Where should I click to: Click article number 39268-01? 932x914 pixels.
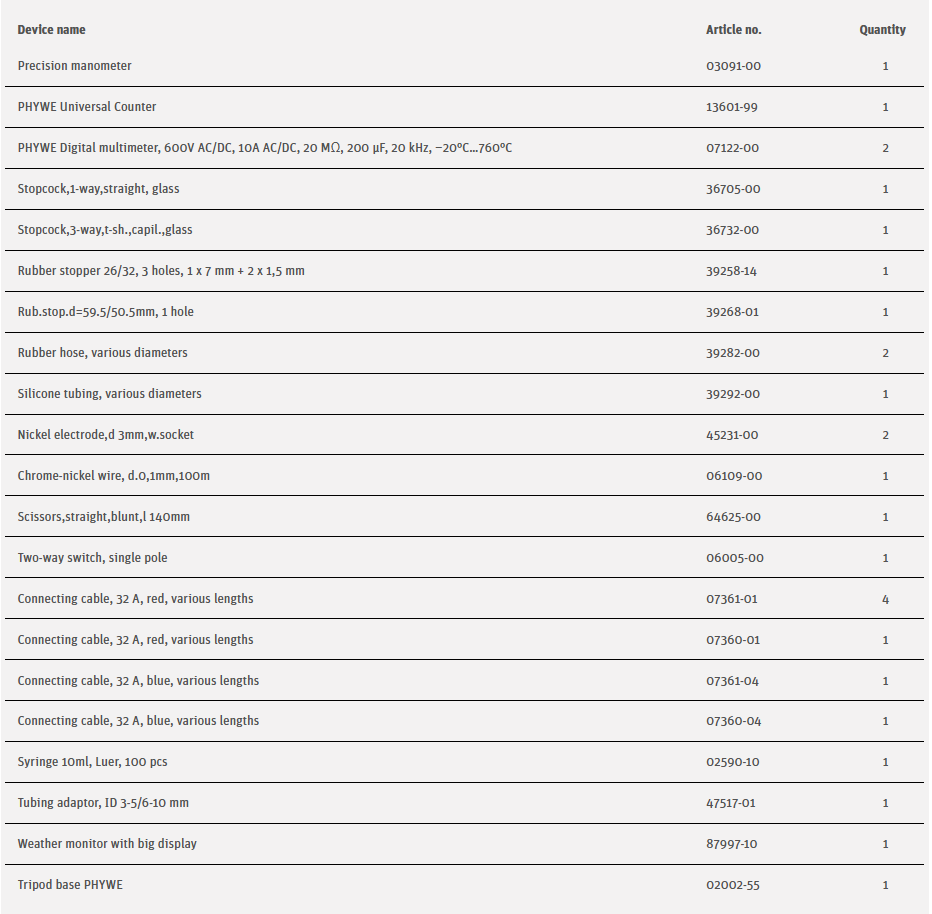point(732,312)
